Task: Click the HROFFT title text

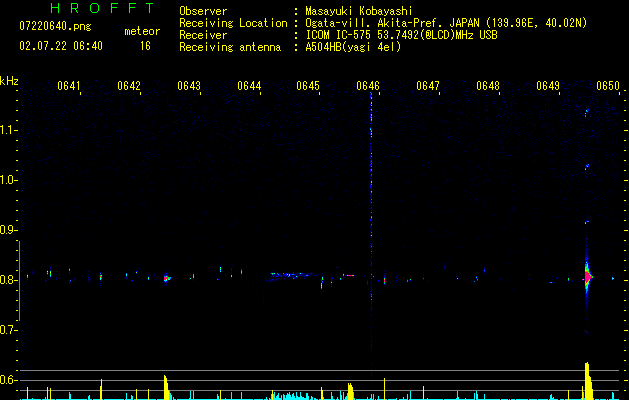Action: click(x=102, y=8)
